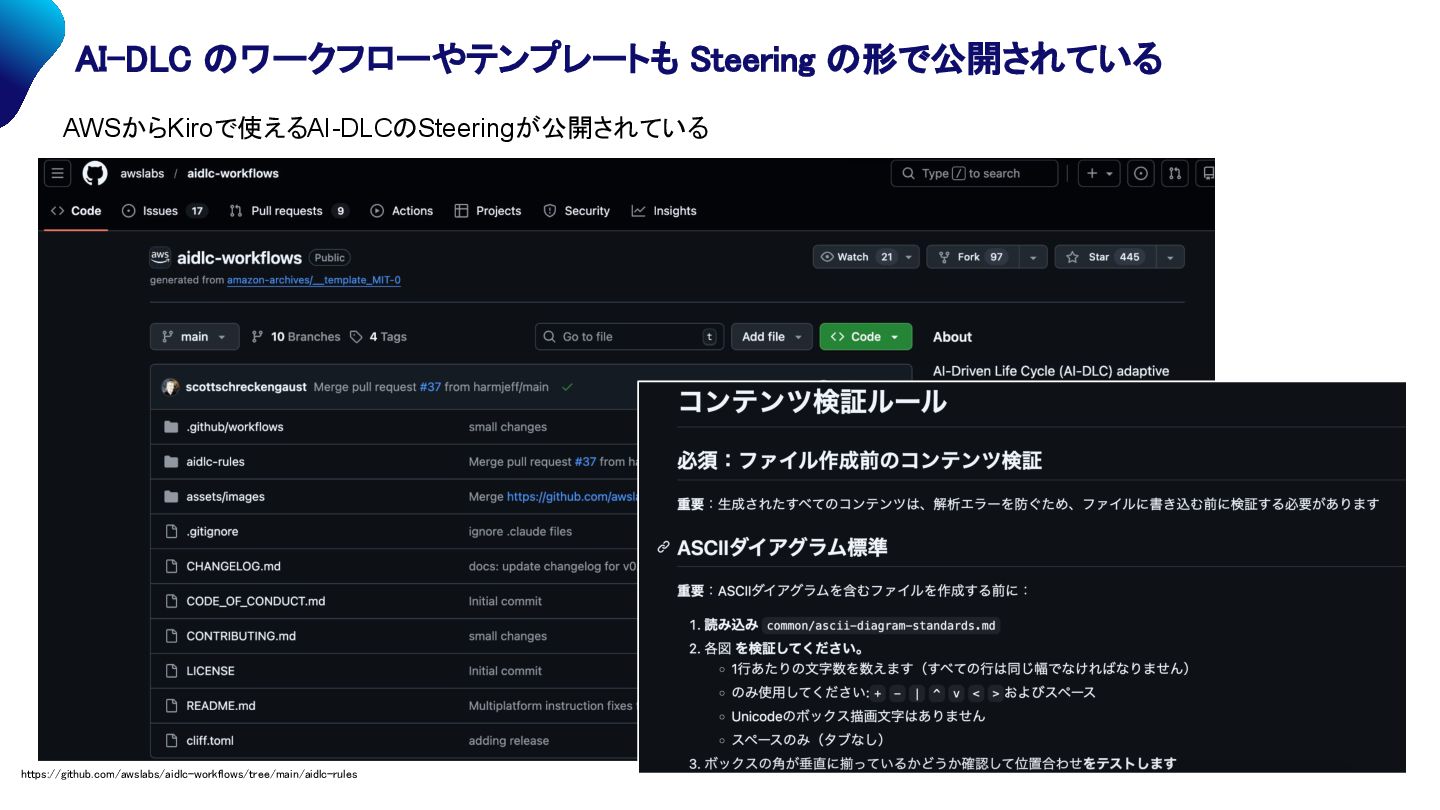The width and height of the screenshot is (1440, 810).
Task: Click folder icon beside aidlc-rules
Action: click(171, 462)
